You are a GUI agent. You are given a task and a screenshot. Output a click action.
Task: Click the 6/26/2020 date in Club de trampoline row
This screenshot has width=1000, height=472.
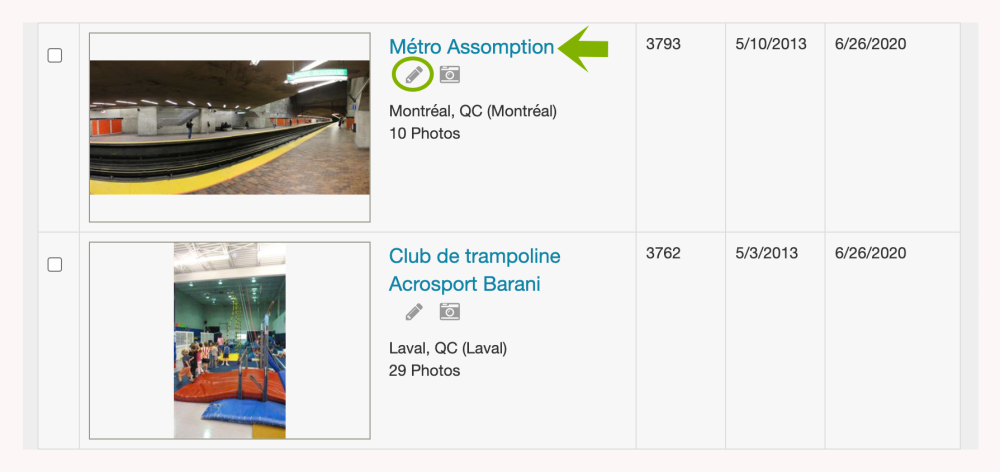coord(870,253)
